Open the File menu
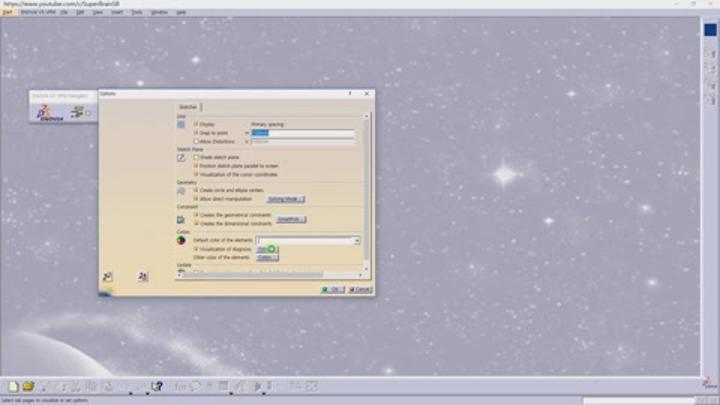The width and height of the screenshot is (720, 405). [x=64, y=12]
